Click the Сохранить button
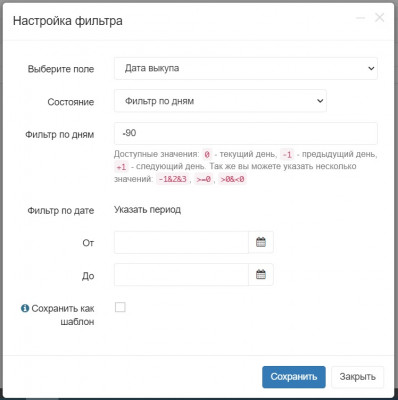Screen dimensions: 398x400 click(294, 377)
